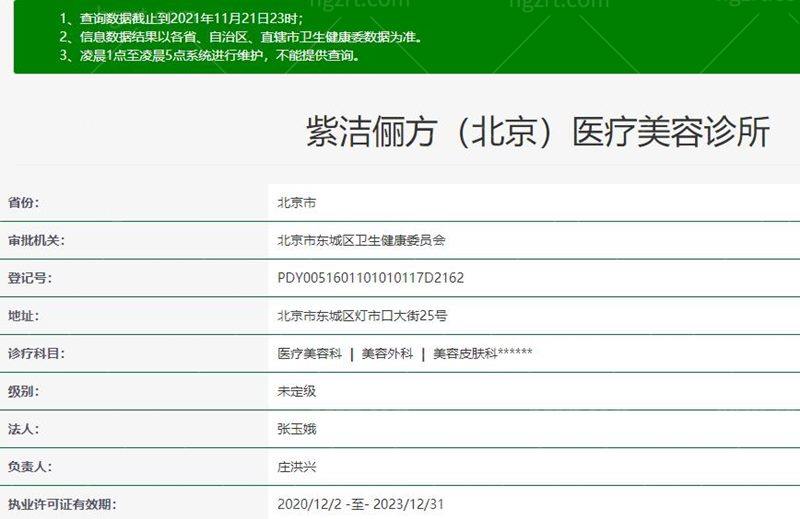Click the responsible person name 庄洪兴
The image size is (800, 519).
[x=296, y=466]
